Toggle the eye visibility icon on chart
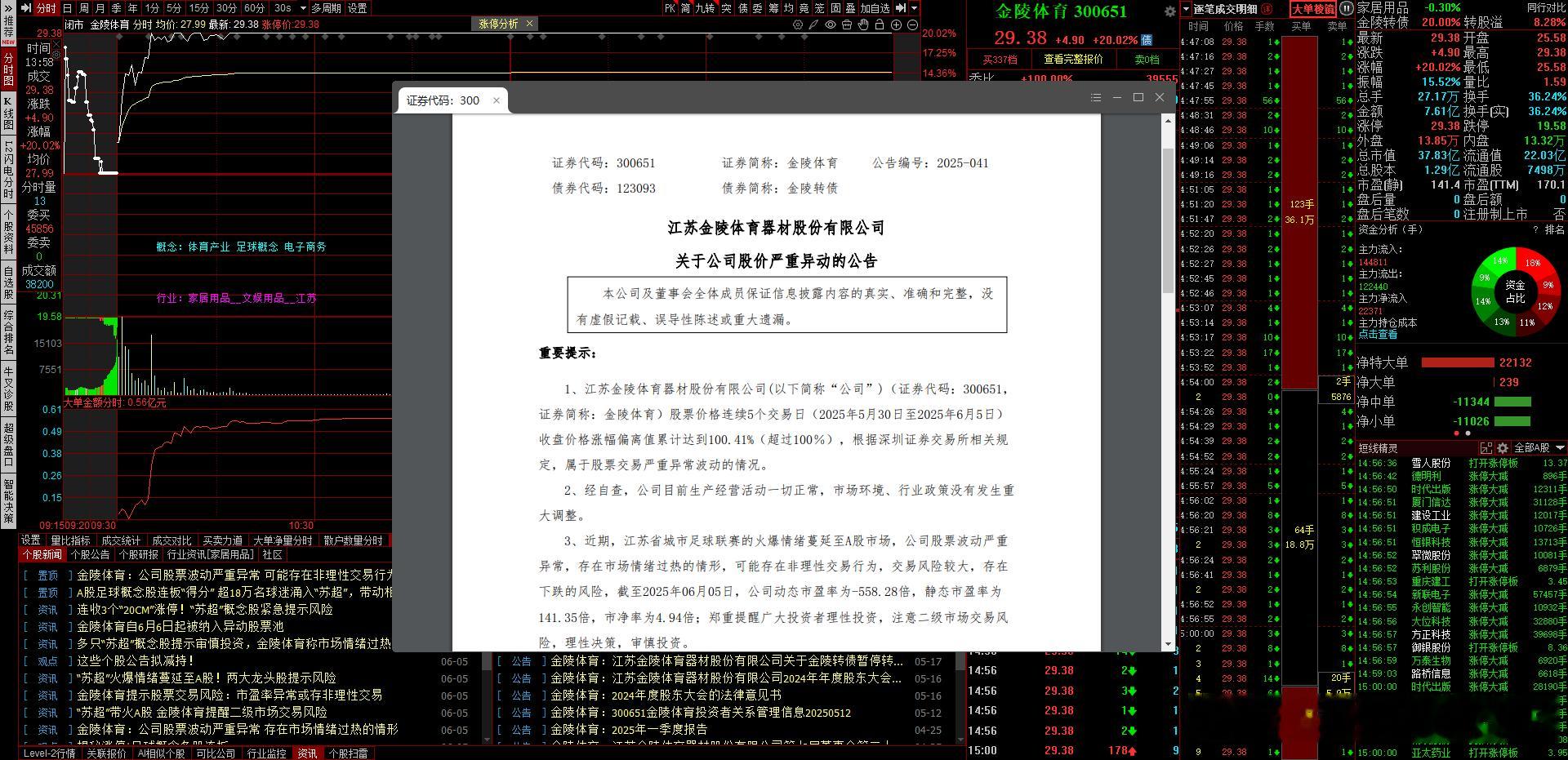 point(831,24)
